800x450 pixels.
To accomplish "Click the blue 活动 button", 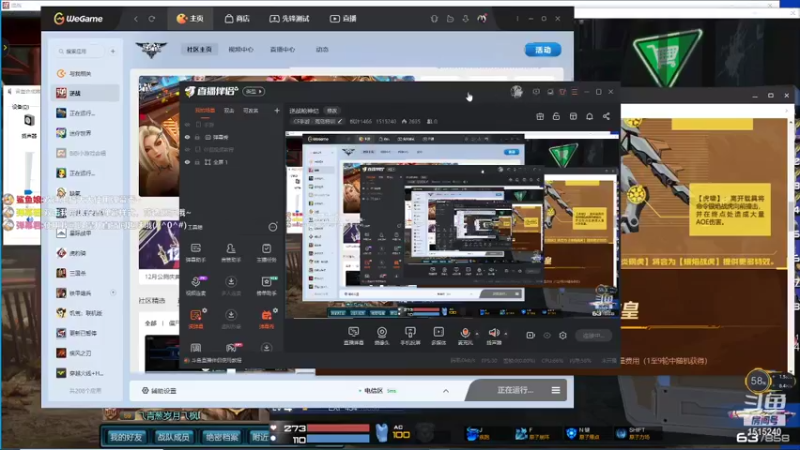I will (x=543, y=50).
